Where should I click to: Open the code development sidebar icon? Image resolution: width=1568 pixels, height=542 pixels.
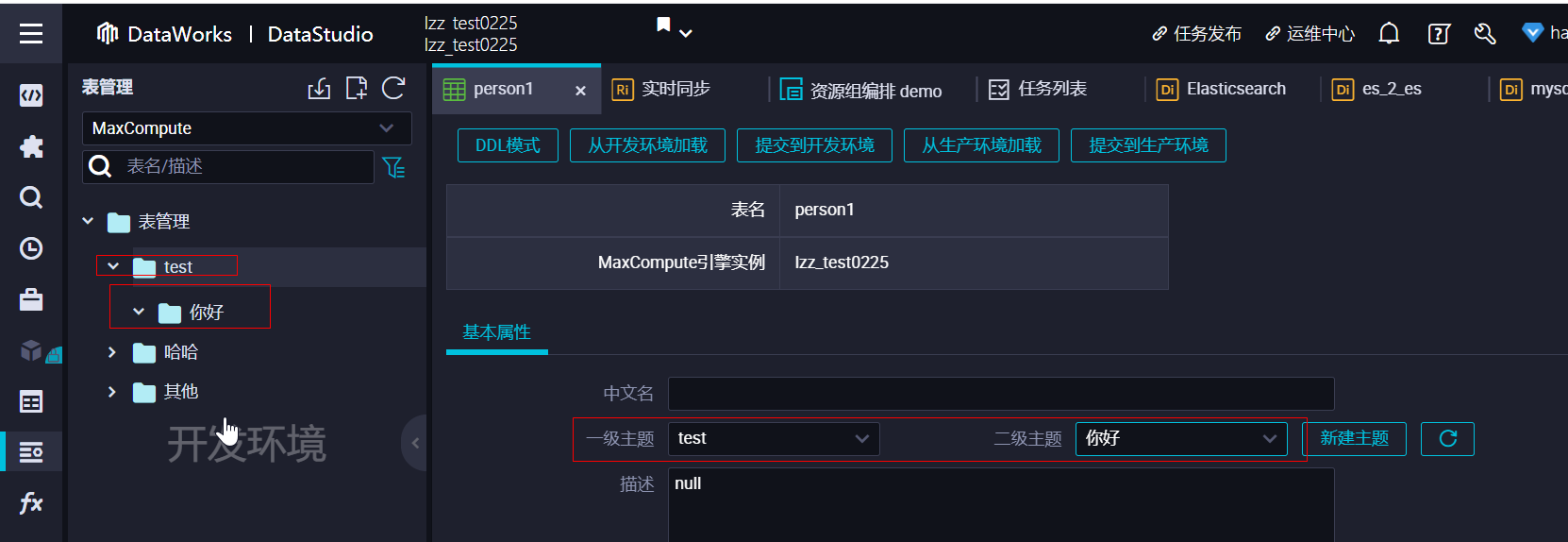pos(31,95)
